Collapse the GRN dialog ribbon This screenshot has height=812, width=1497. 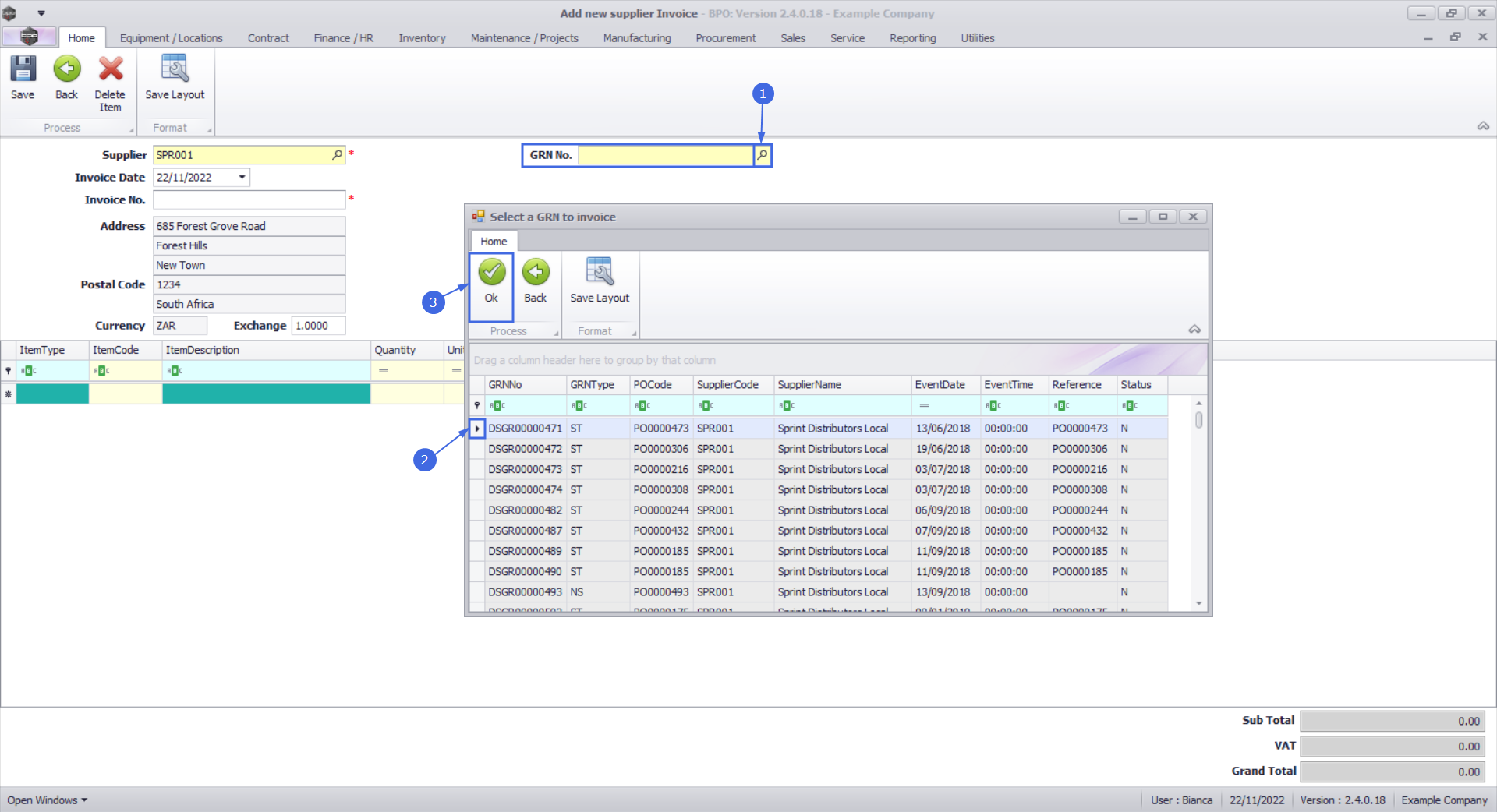[1194, 330]
